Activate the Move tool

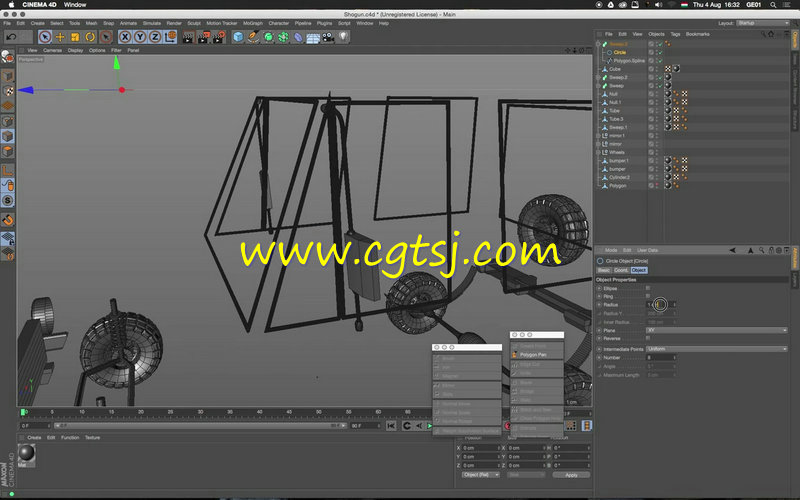click(x=60, y=37)
